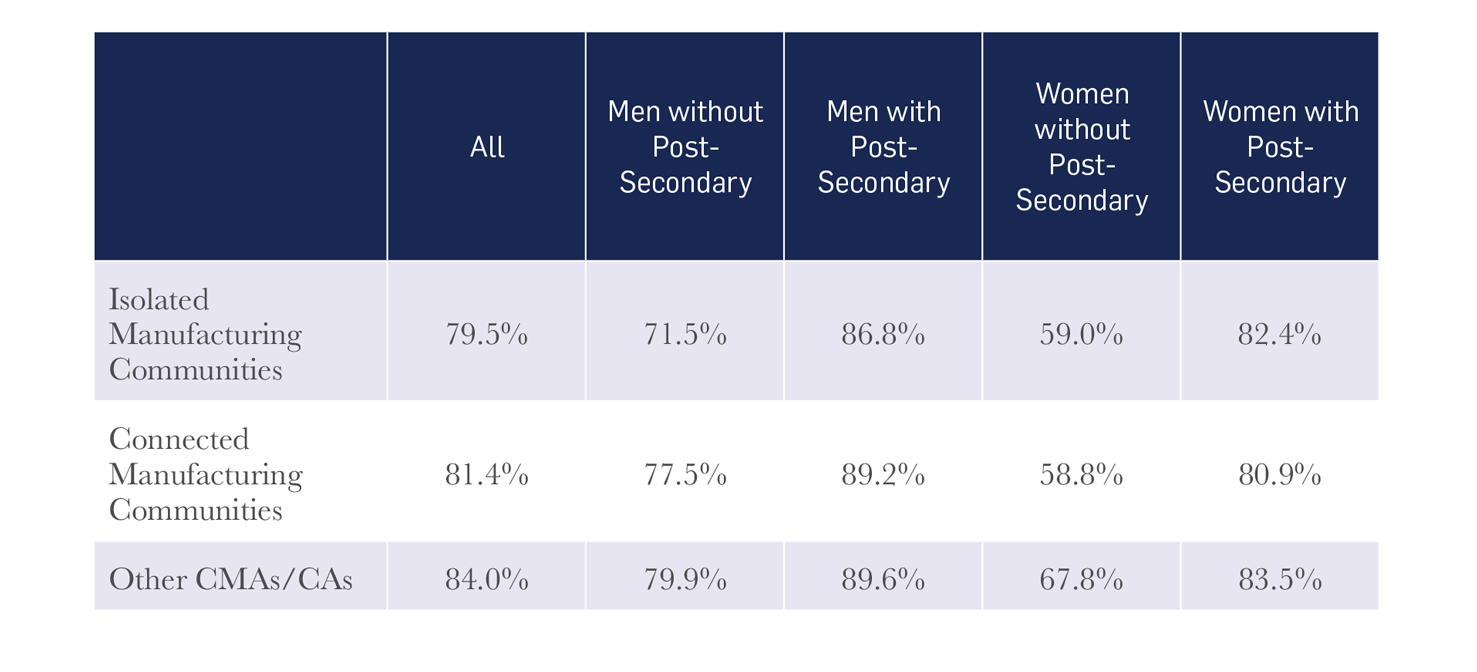Click the 86.8% table cell
Image resolution: width=1477 pixels, height=672 pixels.
883,334
